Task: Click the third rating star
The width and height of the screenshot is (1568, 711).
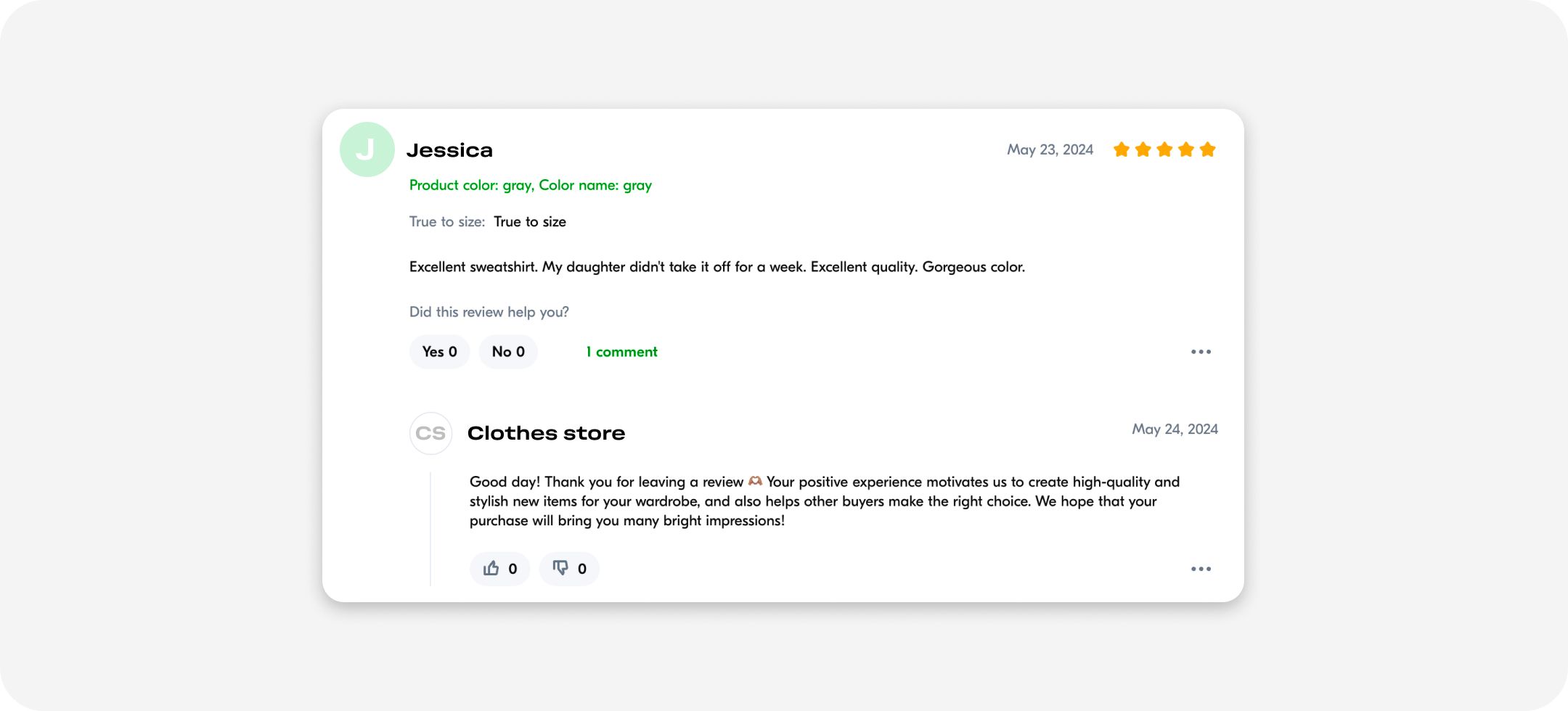Action: point(1164,149)
